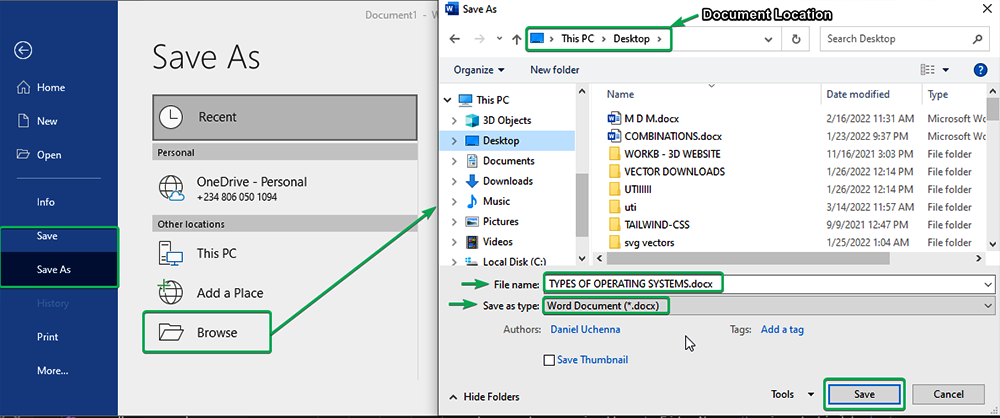The height and width of the screenshot is (418, 1000).
Task: Select the svg vectors folder
Action: [649, 243]
